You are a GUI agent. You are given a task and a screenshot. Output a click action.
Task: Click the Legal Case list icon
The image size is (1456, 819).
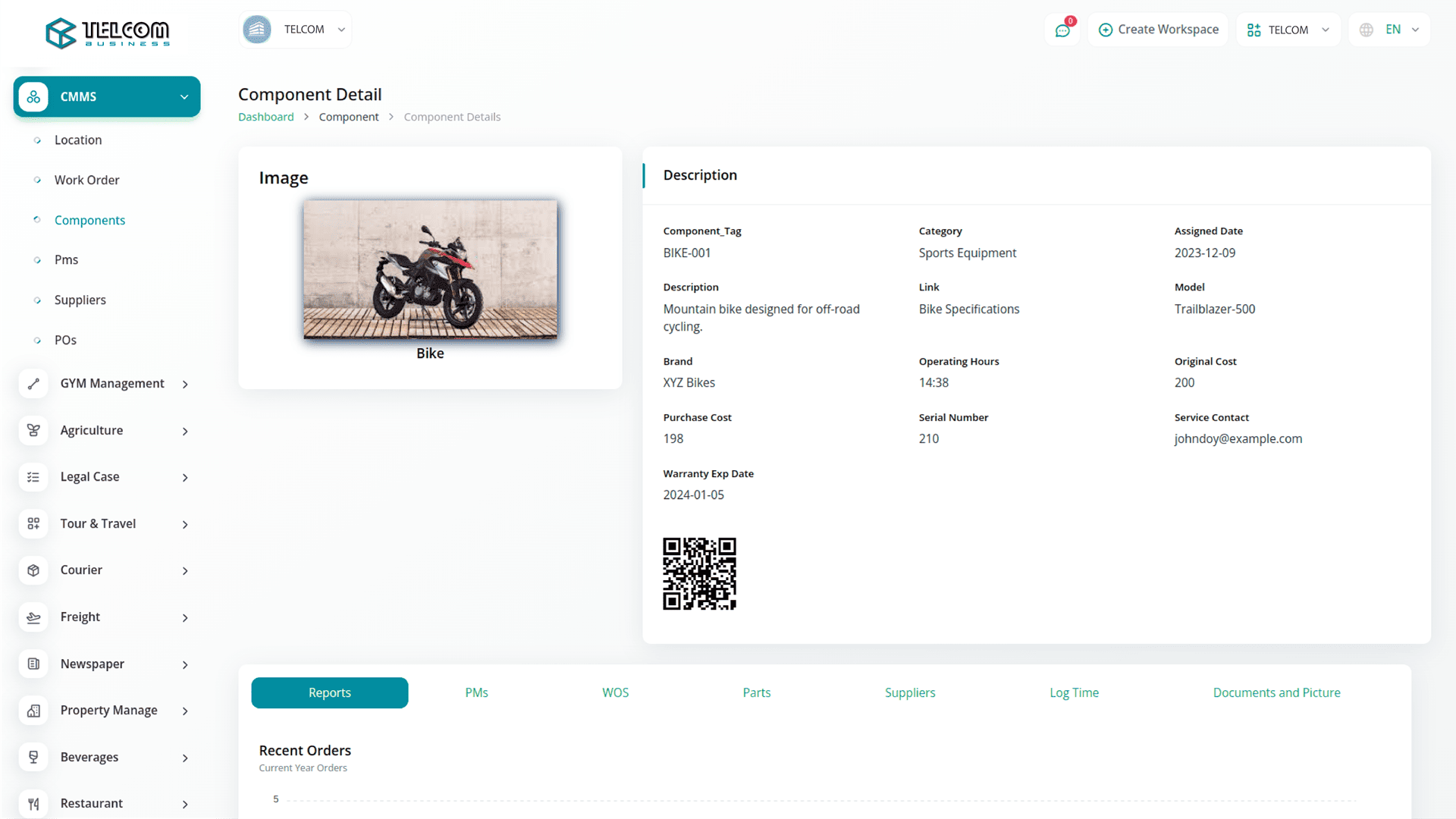tap(33, 477)
